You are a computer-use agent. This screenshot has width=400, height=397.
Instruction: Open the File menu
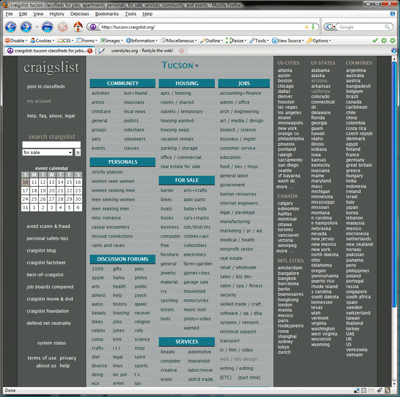9,14
